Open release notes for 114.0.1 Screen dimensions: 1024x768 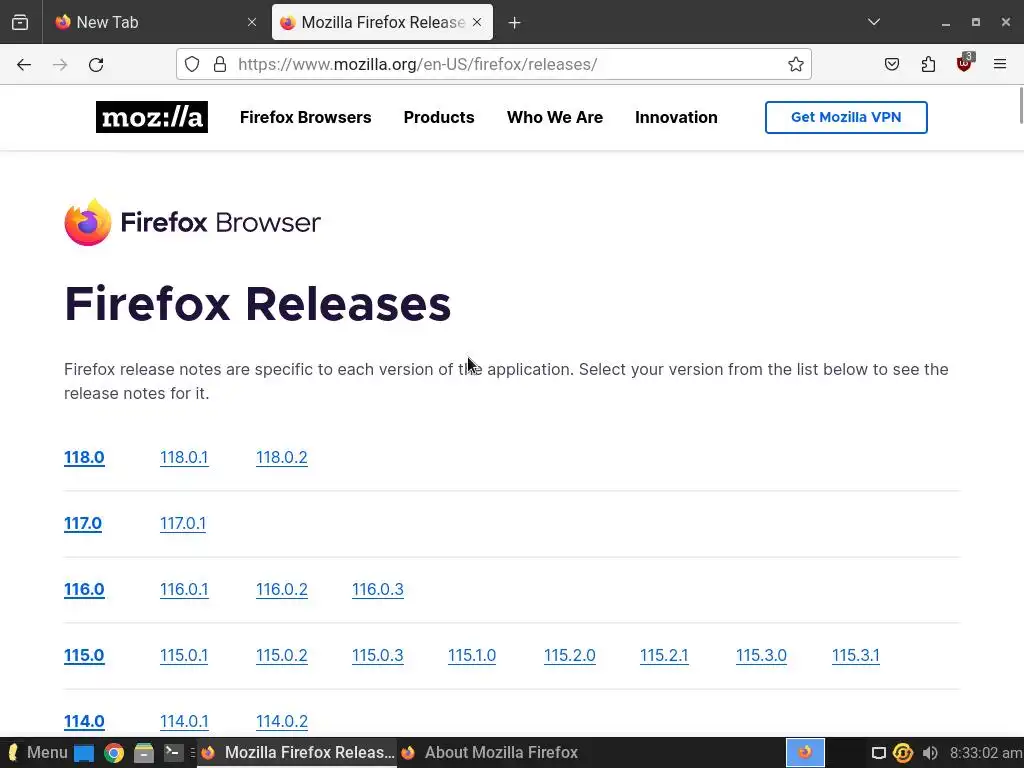184,721
